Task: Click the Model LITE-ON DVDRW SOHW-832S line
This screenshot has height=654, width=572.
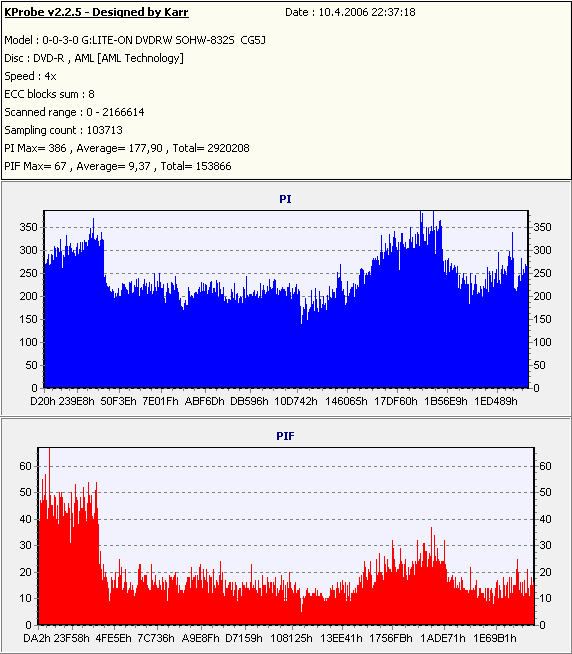Action: 135,40
